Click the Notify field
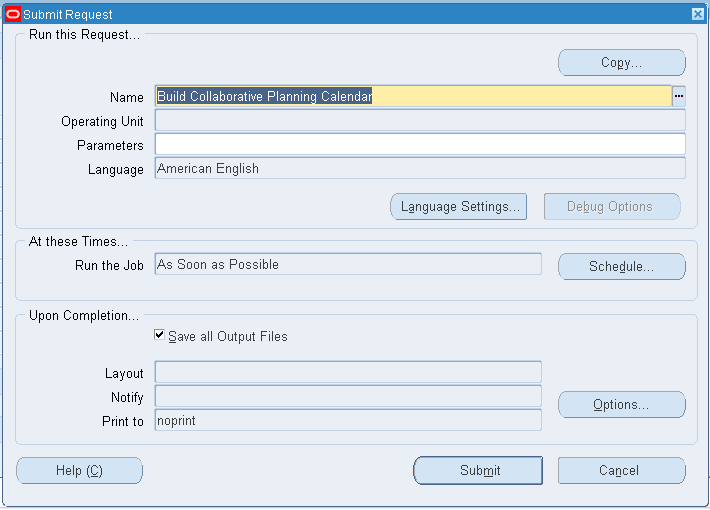 348,396
